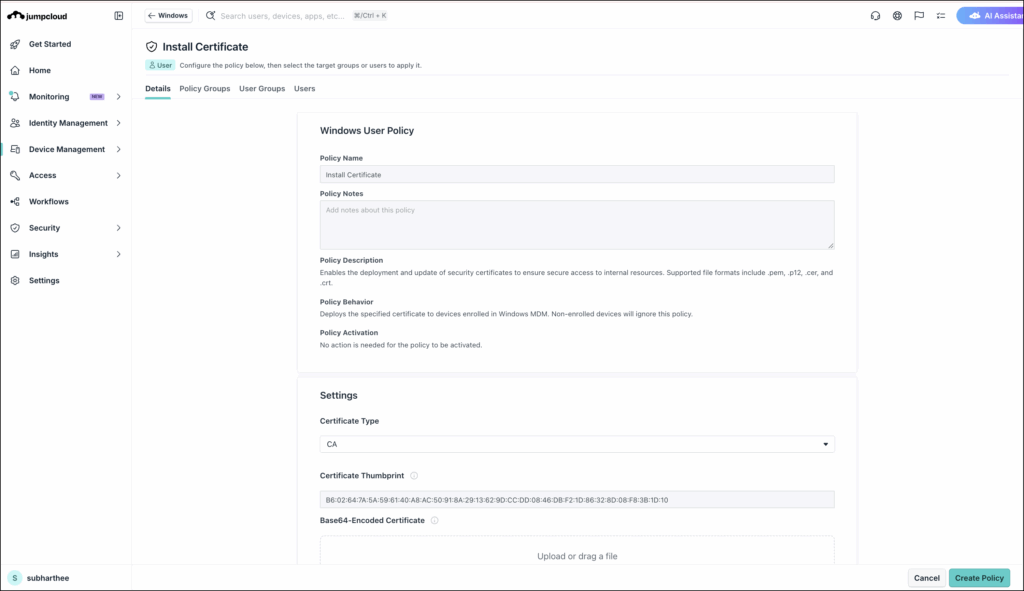Click the Workflows nodes icon
Screen dimensions: 1024x591
point(15,202)
